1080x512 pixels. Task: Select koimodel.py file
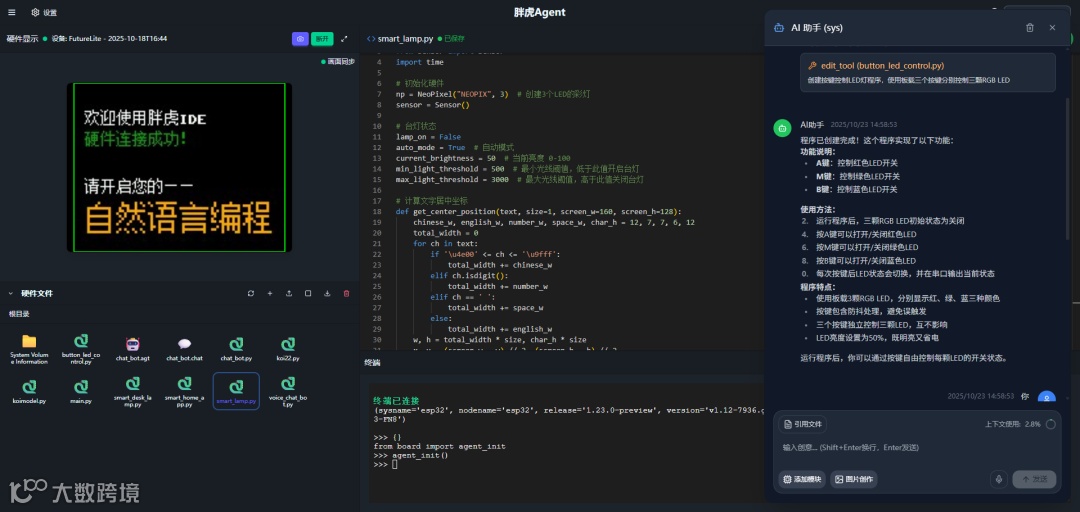(29, 391)
